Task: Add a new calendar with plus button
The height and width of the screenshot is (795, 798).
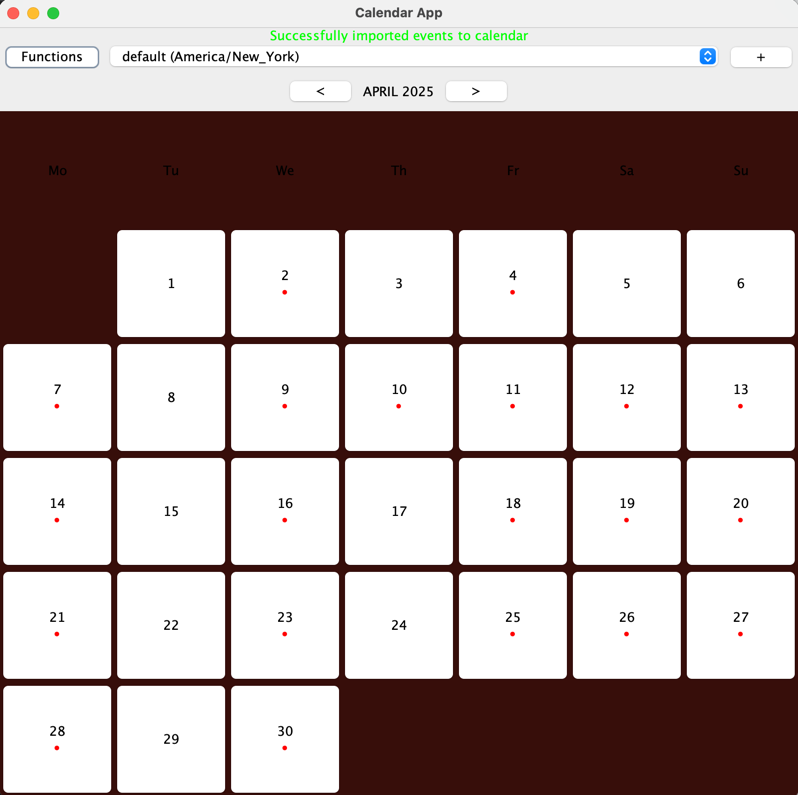Action: coord(761,57)
